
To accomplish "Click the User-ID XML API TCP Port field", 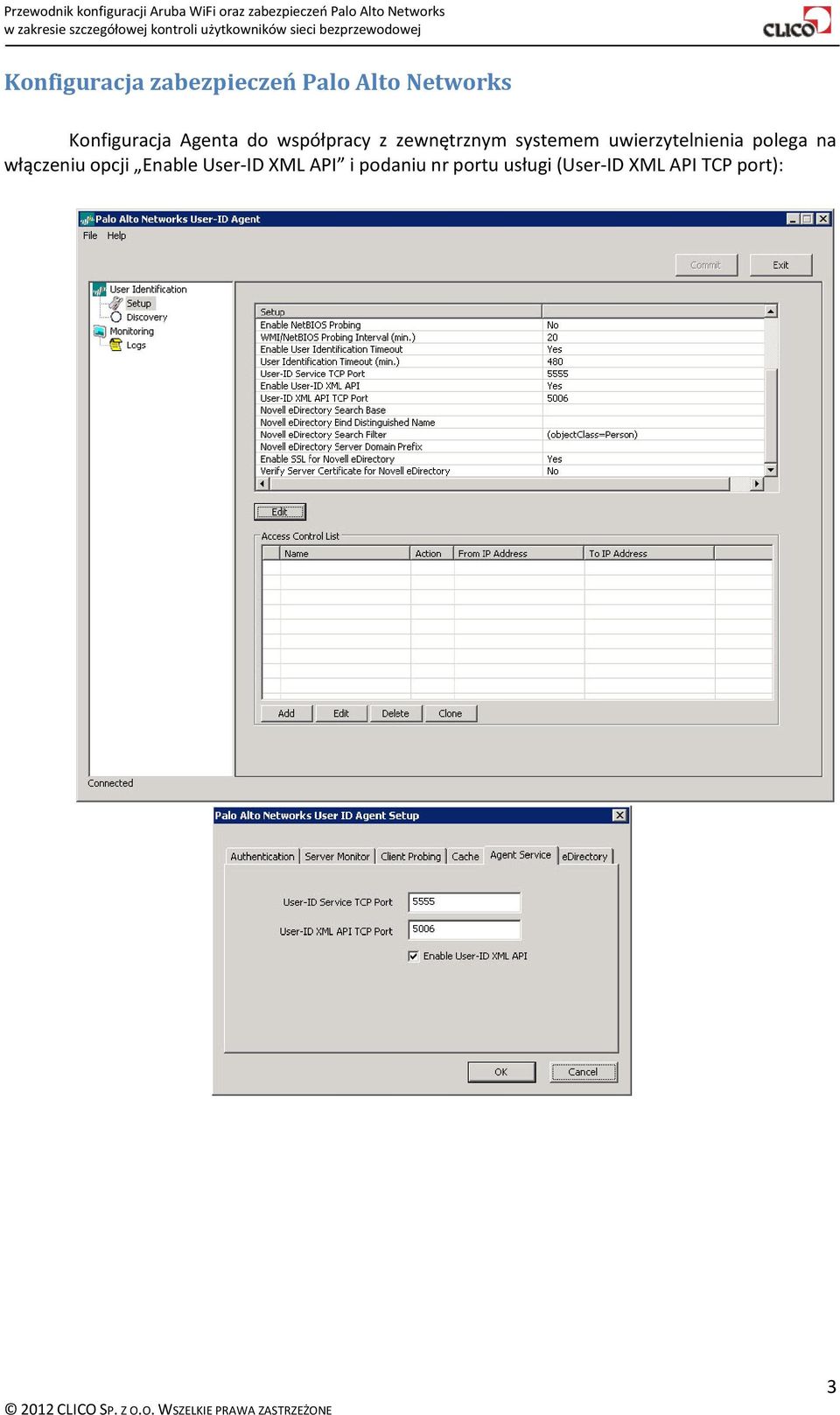I will click(x=465, y=930).
